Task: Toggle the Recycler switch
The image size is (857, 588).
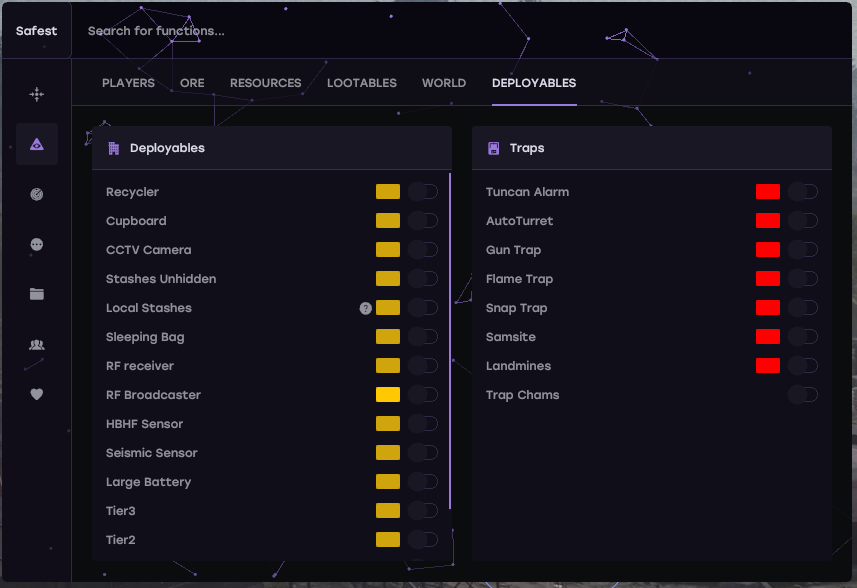Action: [x=423, y=192]
